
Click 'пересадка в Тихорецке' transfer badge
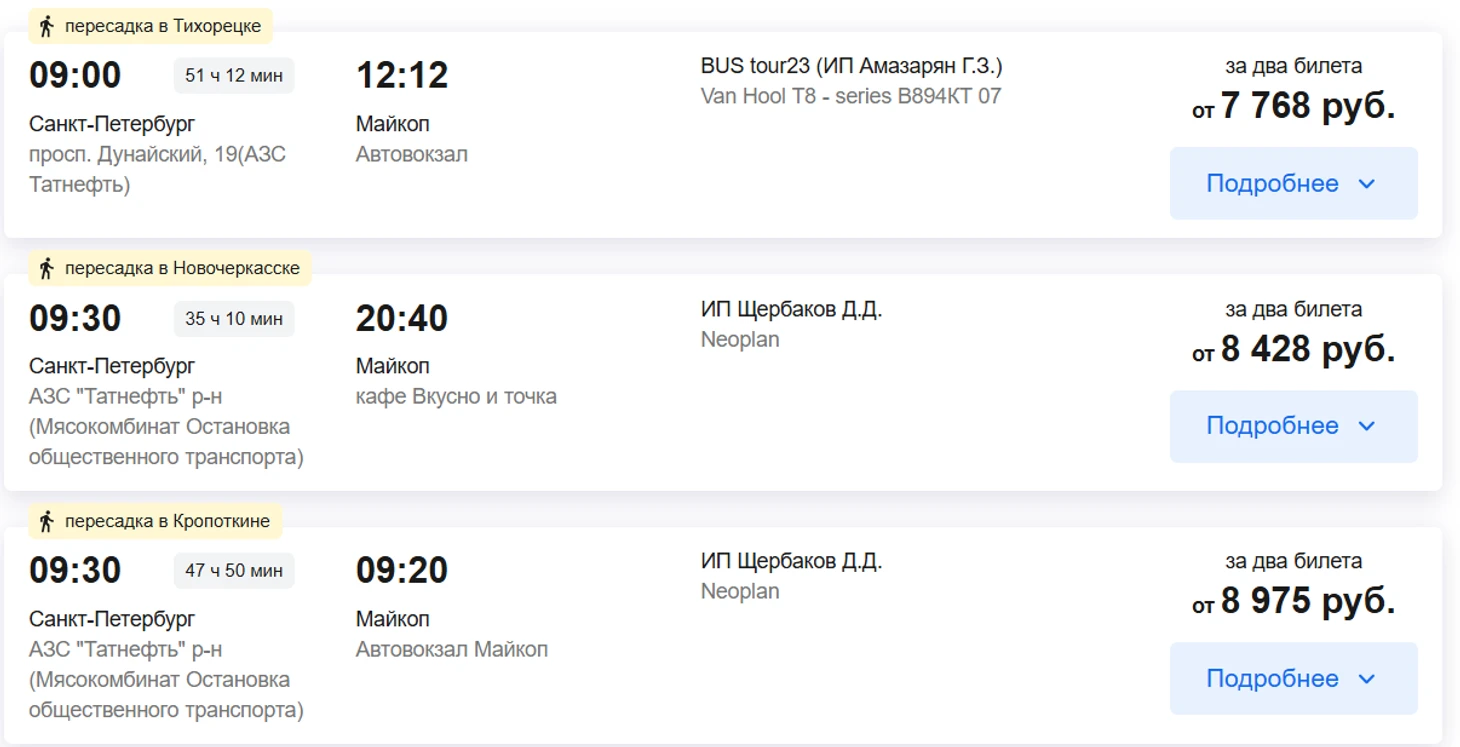click(162, 27)
